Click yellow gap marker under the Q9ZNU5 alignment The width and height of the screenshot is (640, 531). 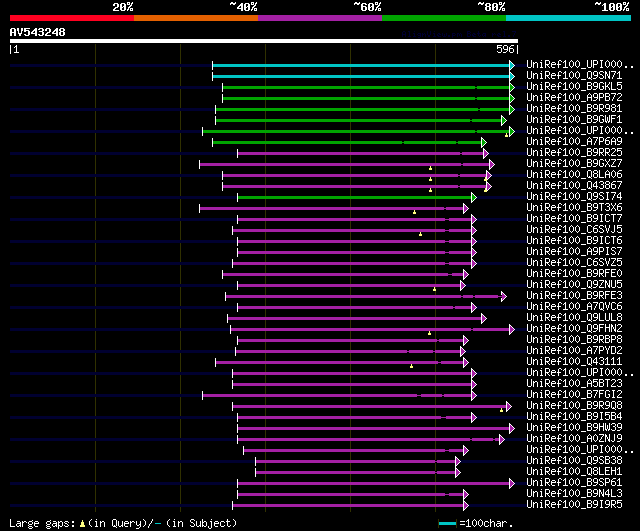[434, 289]
